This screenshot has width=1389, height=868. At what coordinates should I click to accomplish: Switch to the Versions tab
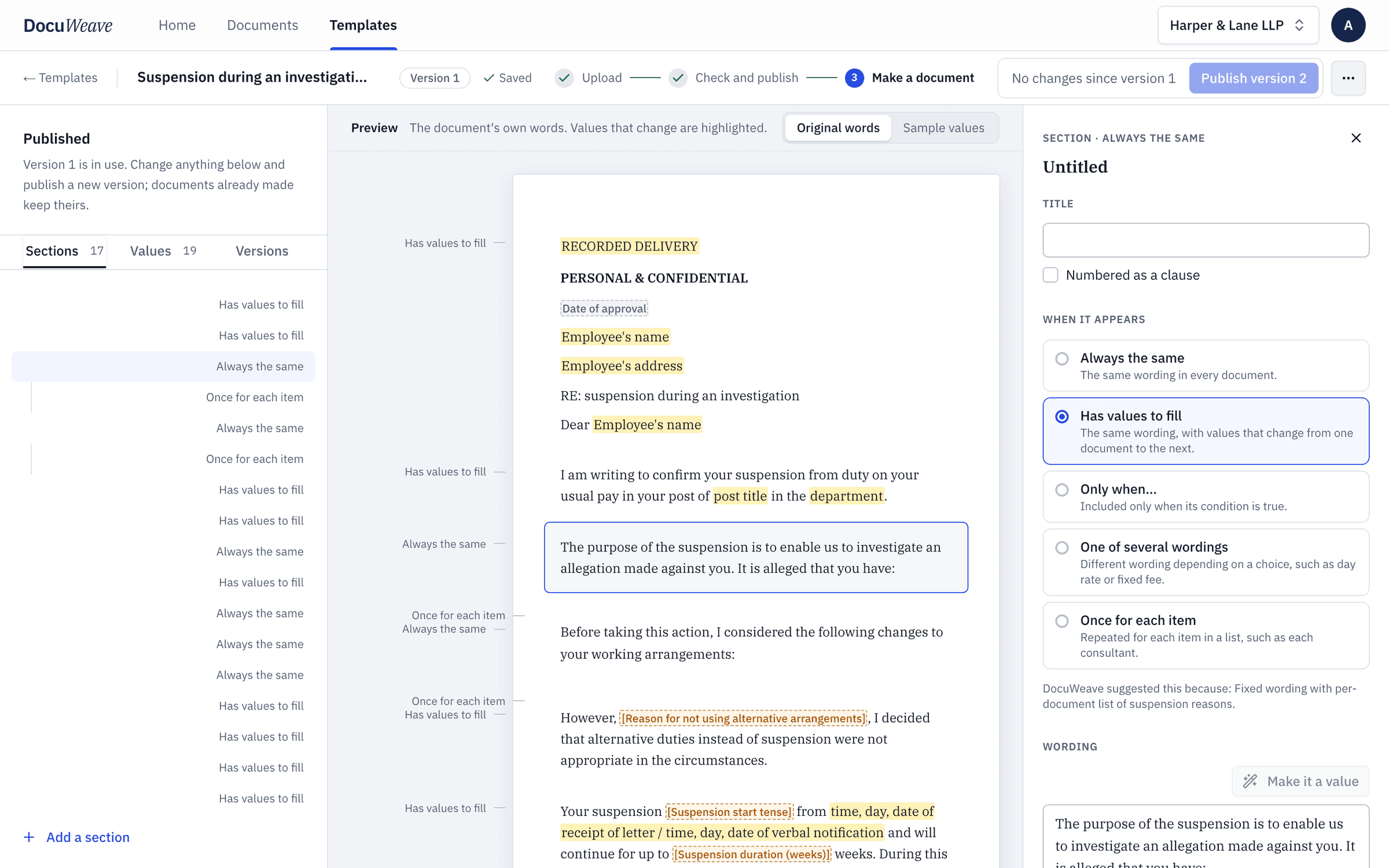pyautogui.click(x=262, y=251)
